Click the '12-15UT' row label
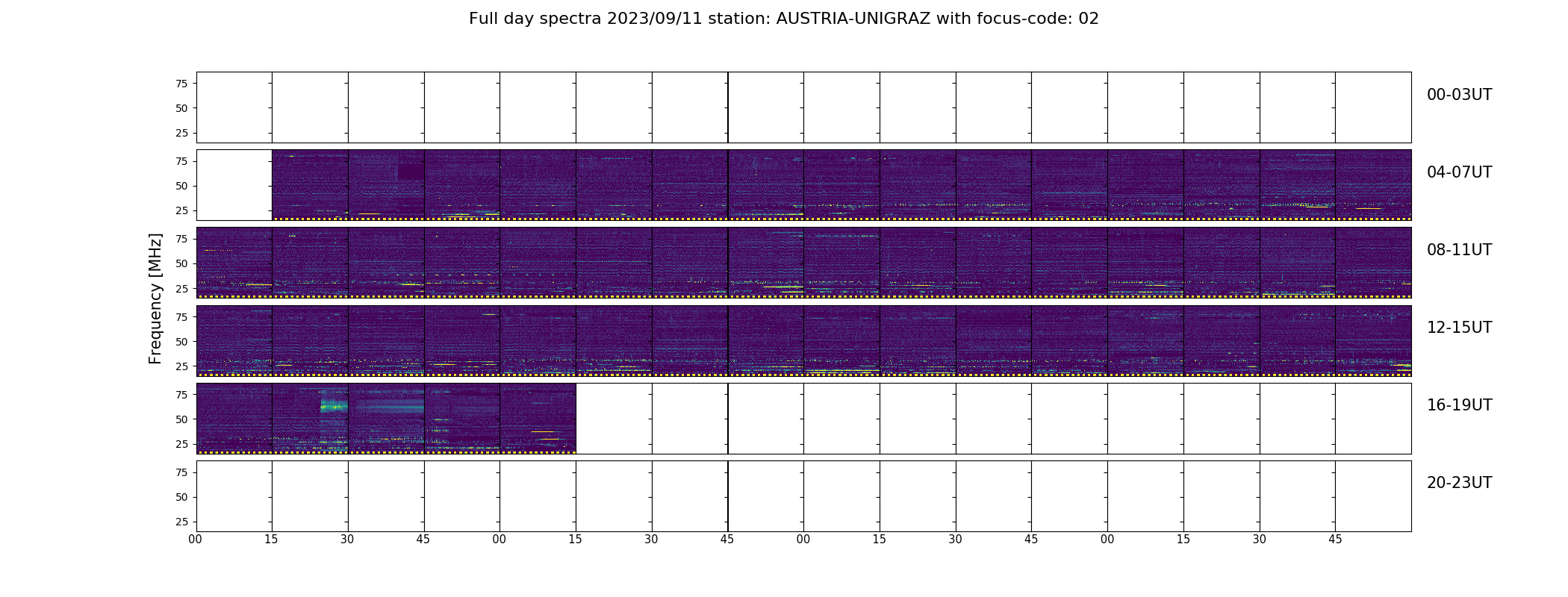1568x597 pixels. click(1459, 328)
